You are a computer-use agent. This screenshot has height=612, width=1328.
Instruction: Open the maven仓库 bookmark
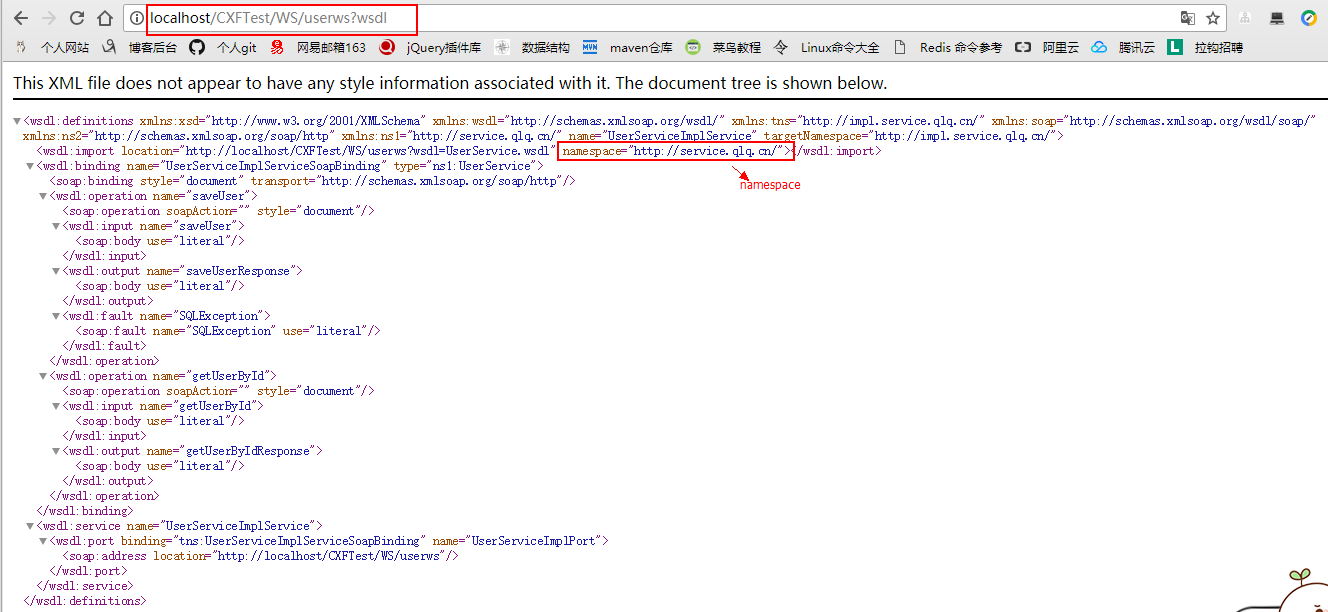[x=628, y=47]
